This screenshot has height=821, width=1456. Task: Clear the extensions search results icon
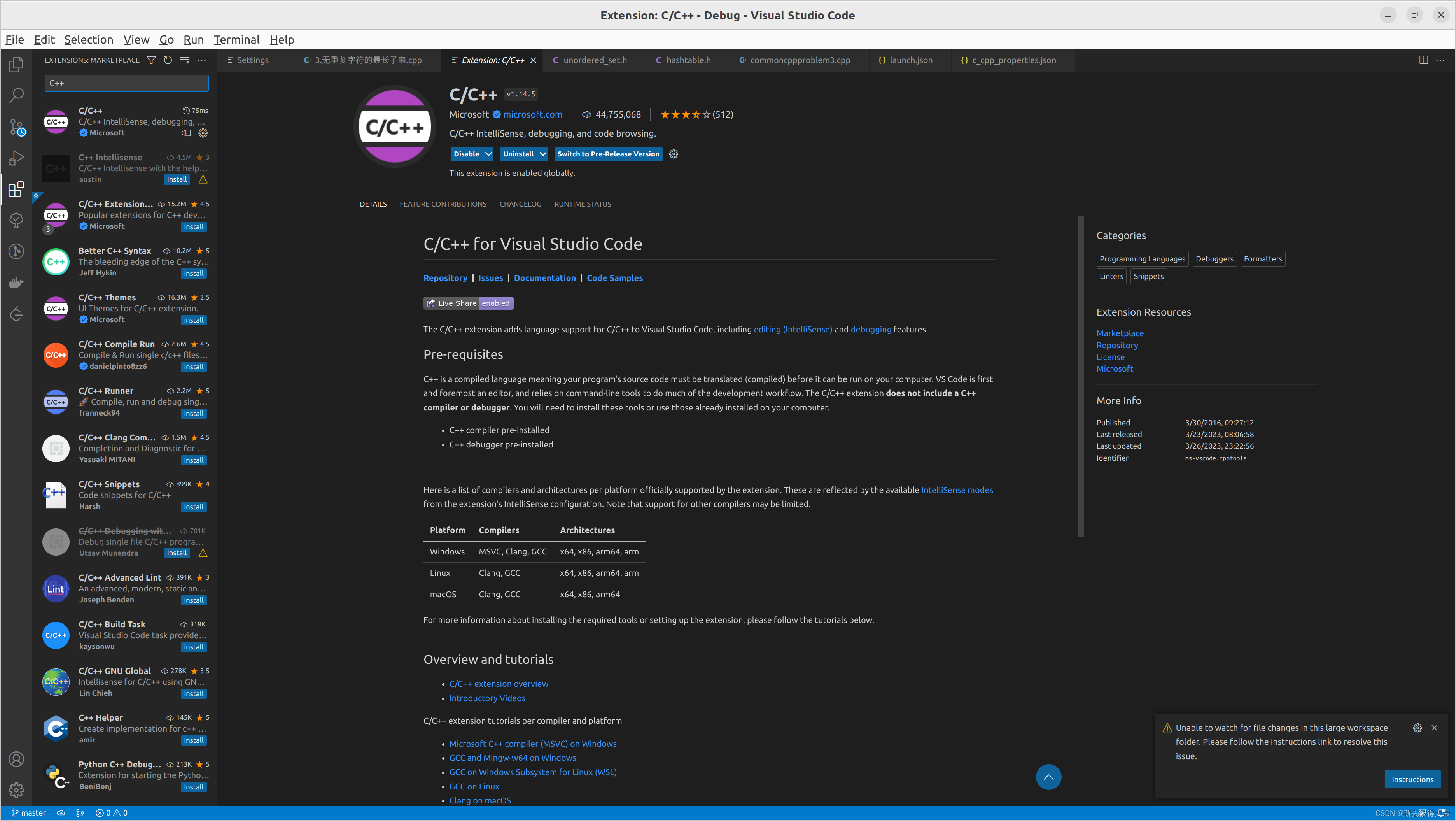[185, 60]
